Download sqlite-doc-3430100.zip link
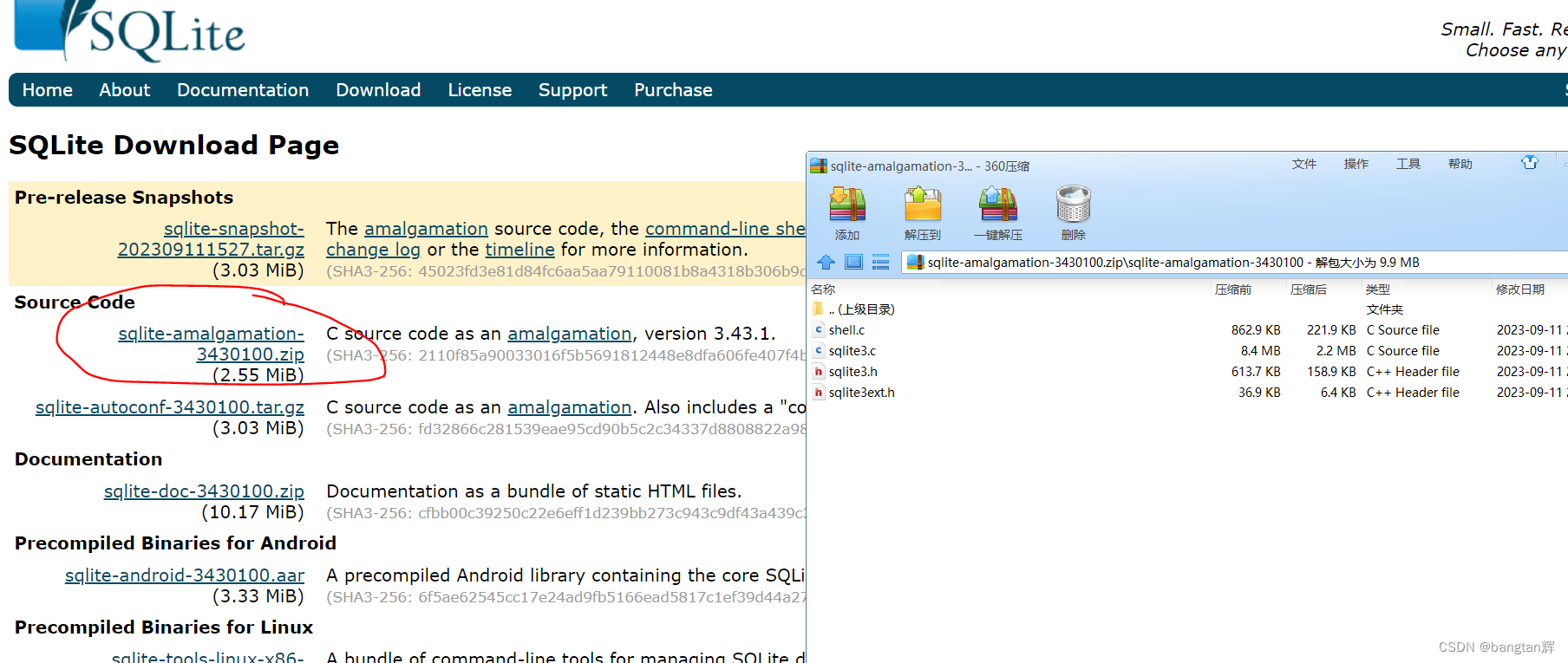1568x663 pixels. 204,491
